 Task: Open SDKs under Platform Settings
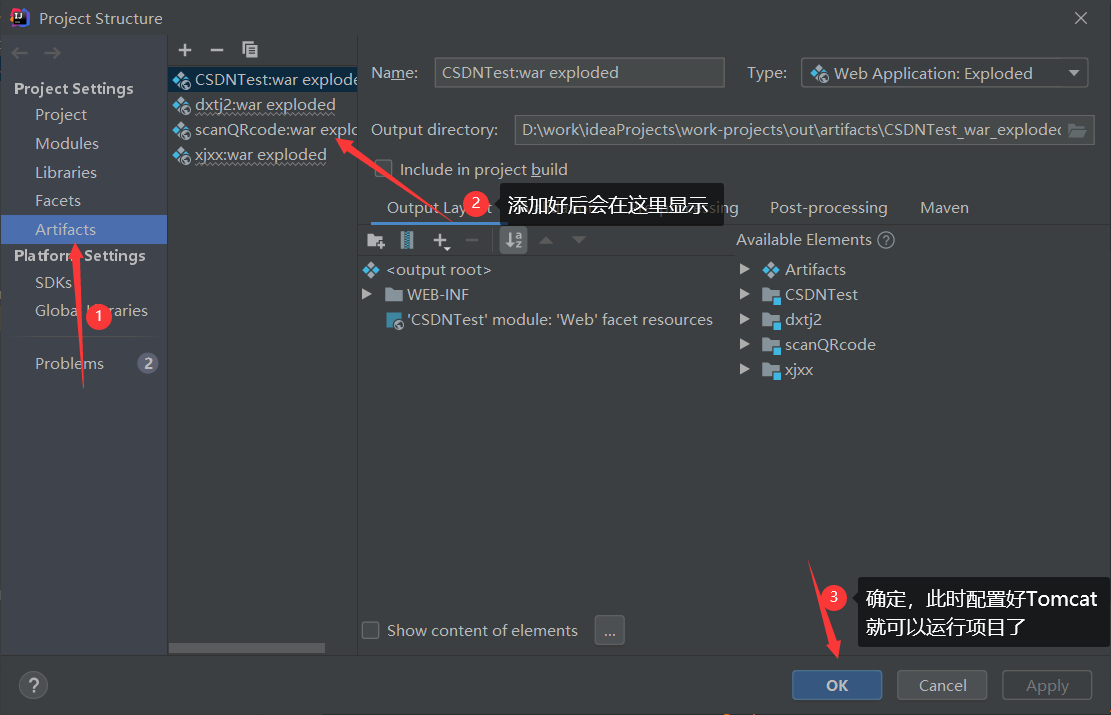click(54, 283)
